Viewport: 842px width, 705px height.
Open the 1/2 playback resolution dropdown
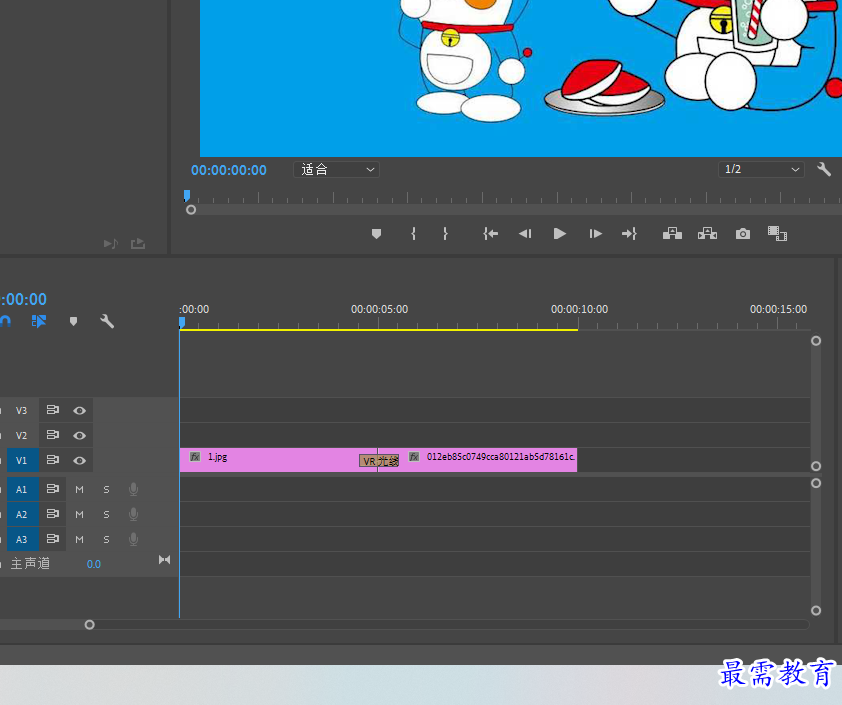point(761,170)
